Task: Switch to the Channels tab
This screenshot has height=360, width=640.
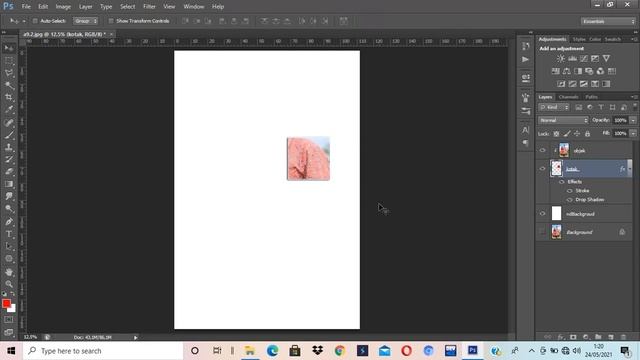Action: [568, 97]
